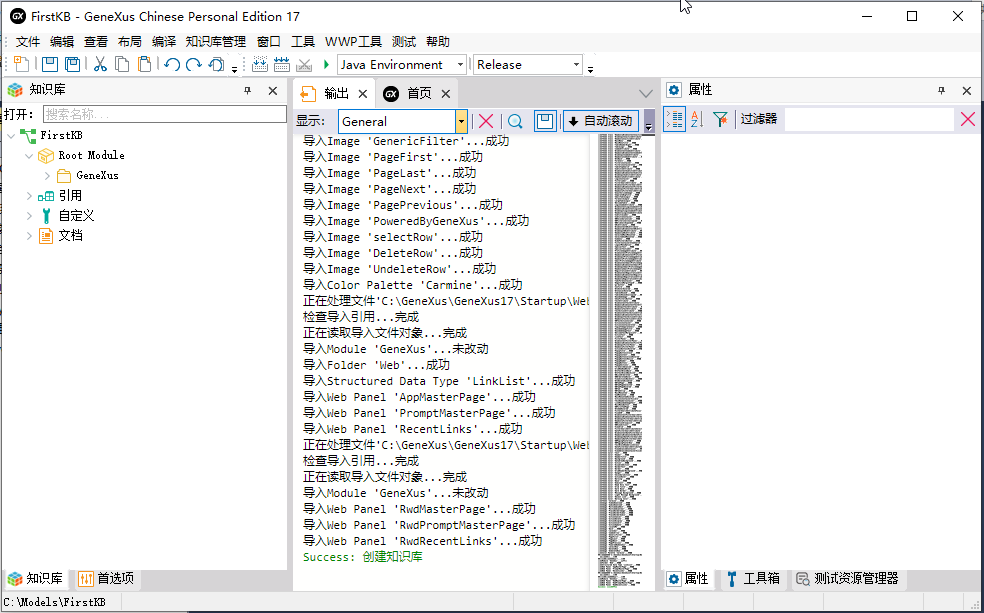This screenshot has width=984, height=613.
Task: Click the Build All toolbar icon
Action: click(x=260, y=64)
